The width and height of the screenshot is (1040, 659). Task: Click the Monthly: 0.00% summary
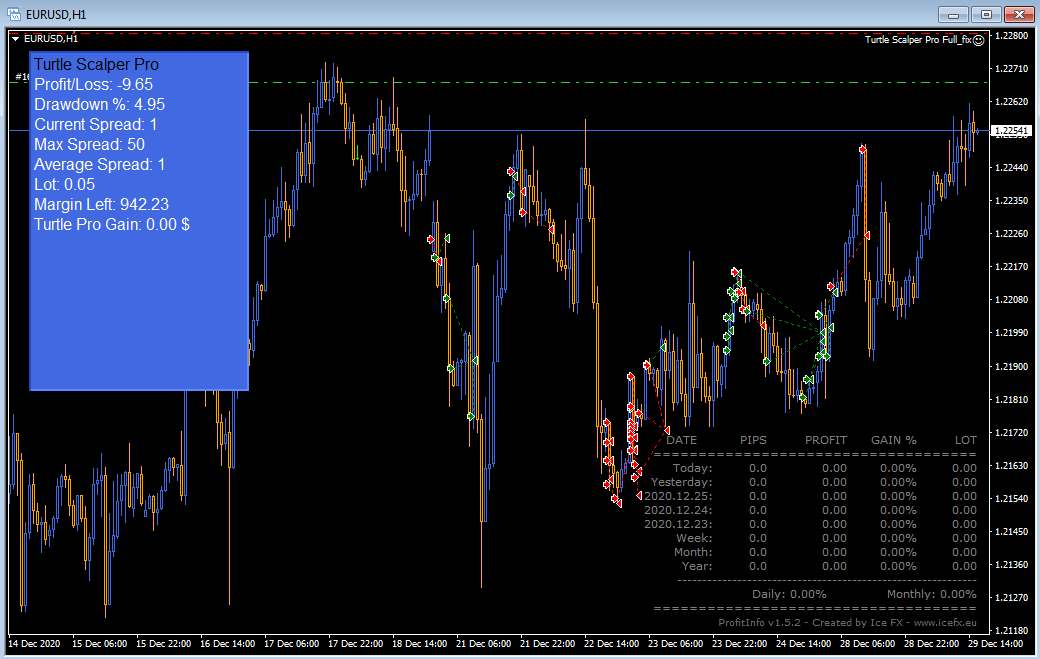coord(931,594)
